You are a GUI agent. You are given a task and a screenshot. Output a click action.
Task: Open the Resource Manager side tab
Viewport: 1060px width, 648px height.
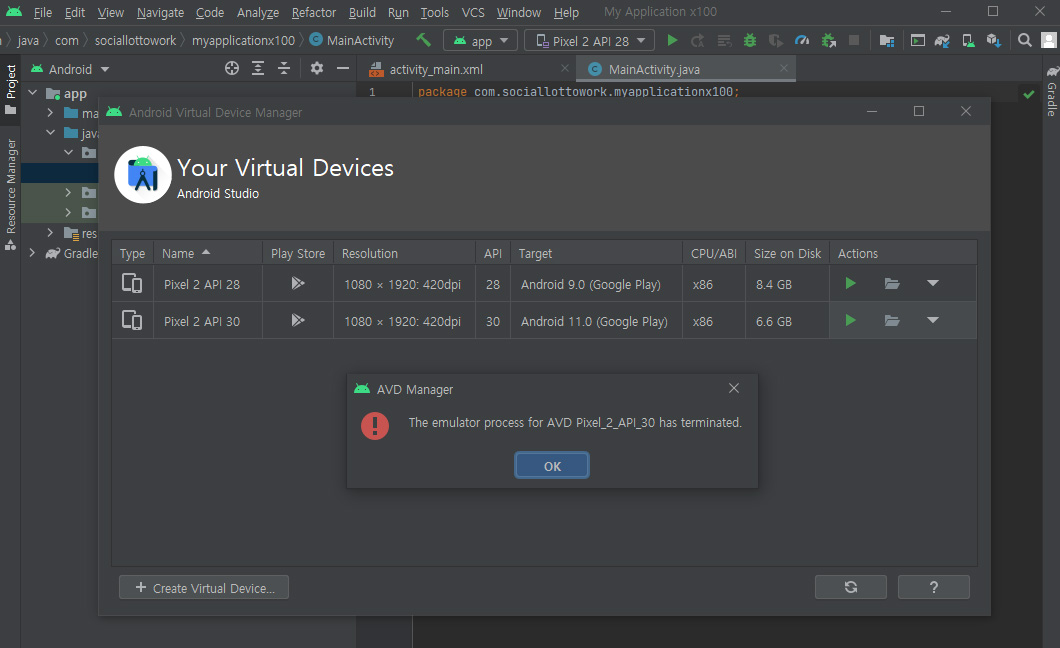11,195
